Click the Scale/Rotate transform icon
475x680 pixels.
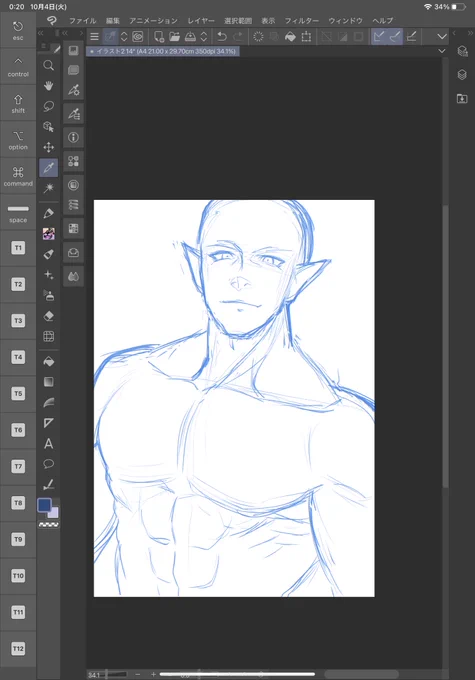coord(306,36)
